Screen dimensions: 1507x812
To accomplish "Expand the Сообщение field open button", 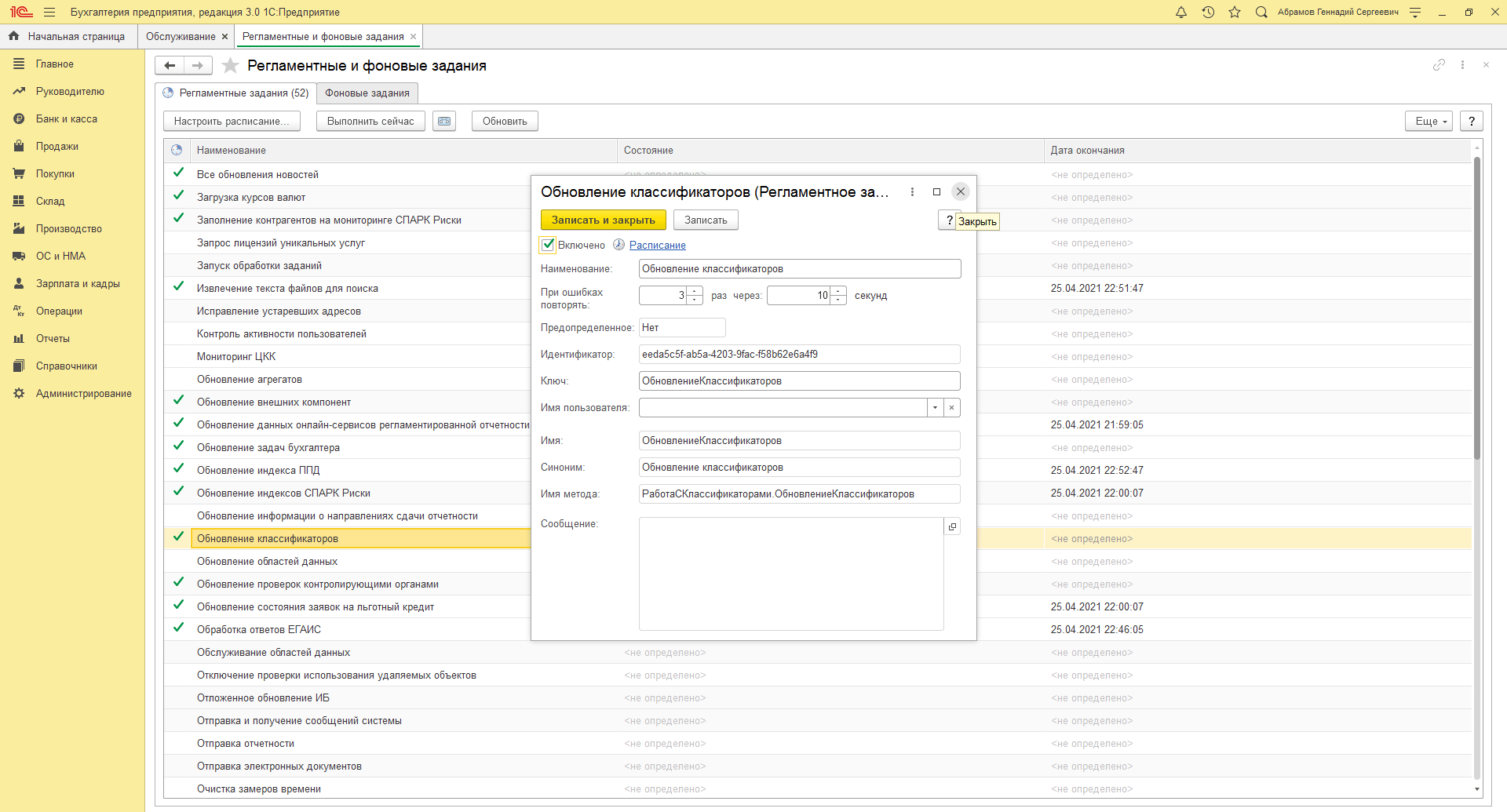I will click(952, 526).
